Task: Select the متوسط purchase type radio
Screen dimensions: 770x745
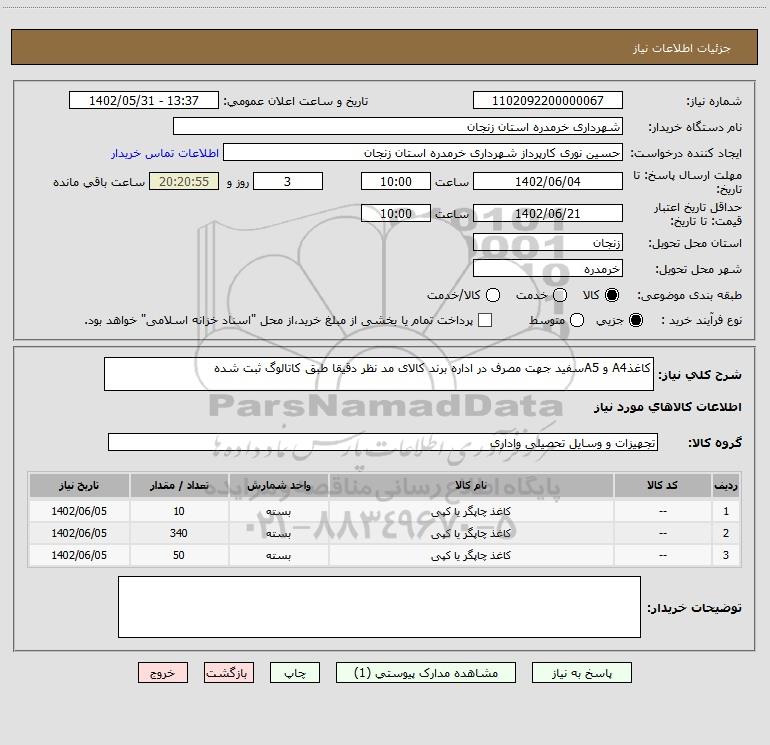Action: pos(577,320)
